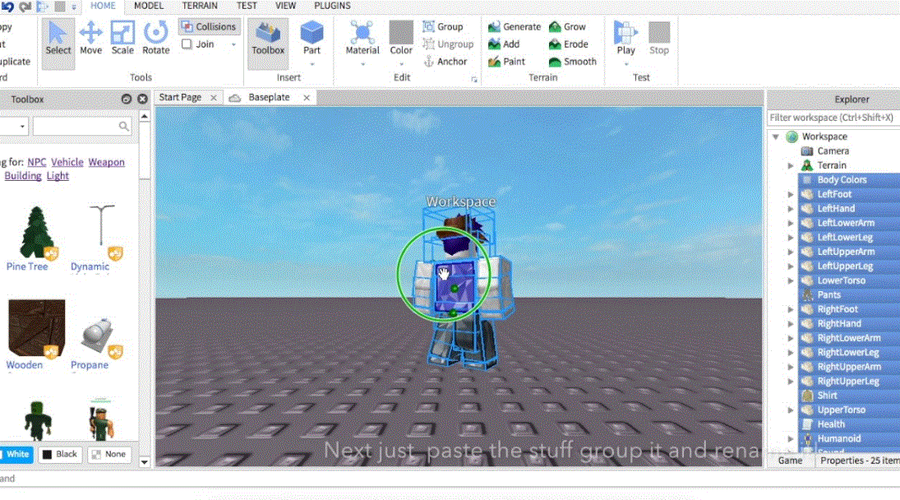900x500 pixels.
Task: Close the Start Page tab
Action: tap(214, 98)
